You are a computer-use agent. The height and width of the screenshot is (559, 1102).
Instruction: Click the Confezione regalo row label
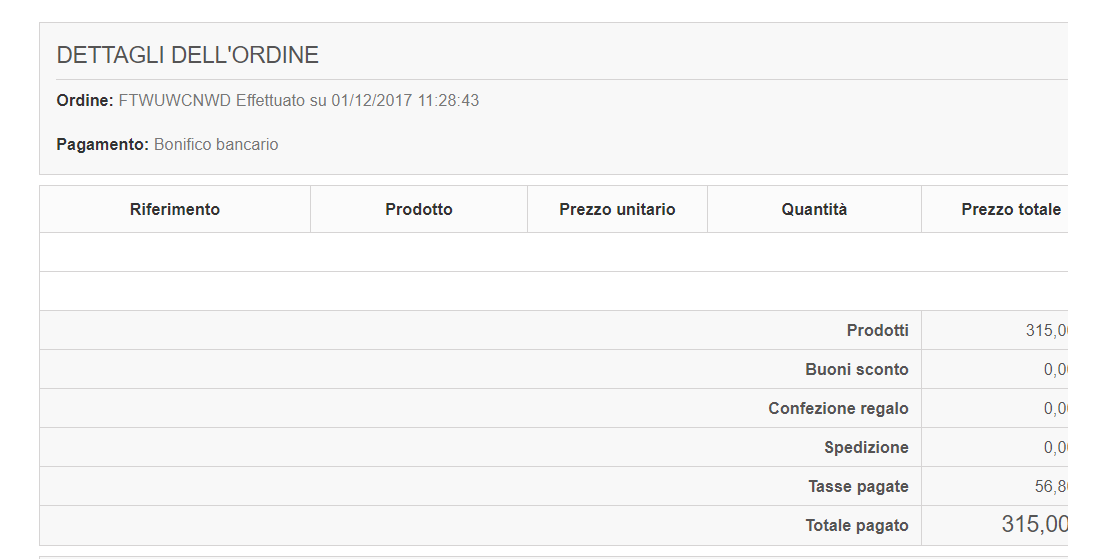coord(838,408)
